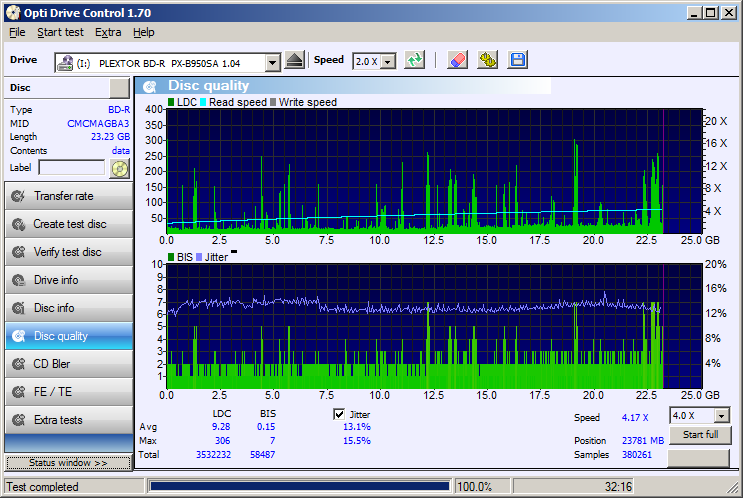
Task: Click the blank button below Start full
Action: point(698,458)
